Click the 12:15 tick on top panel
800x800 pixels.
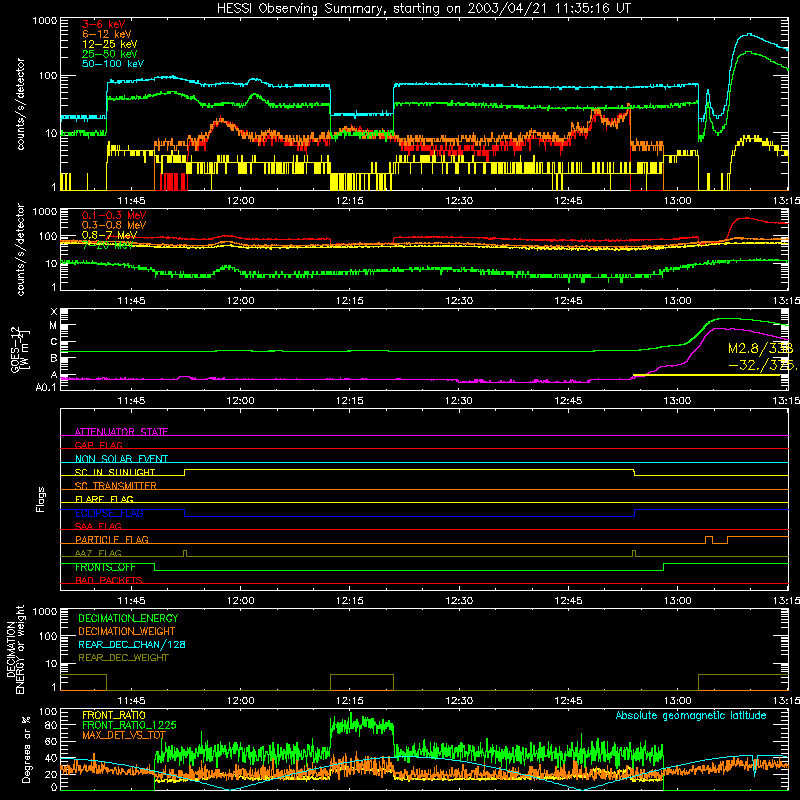click(350, 201)
